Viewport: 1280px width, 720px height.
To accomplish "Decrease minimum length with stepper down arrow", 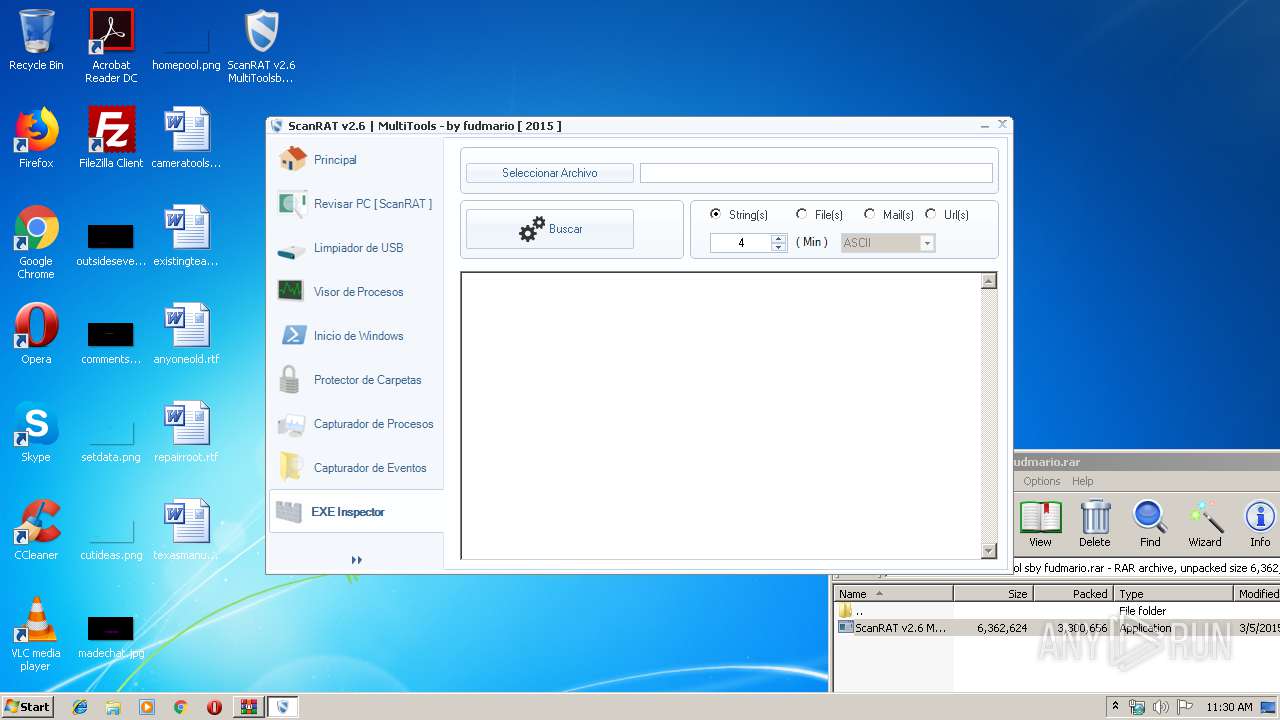I will point(779,247).
